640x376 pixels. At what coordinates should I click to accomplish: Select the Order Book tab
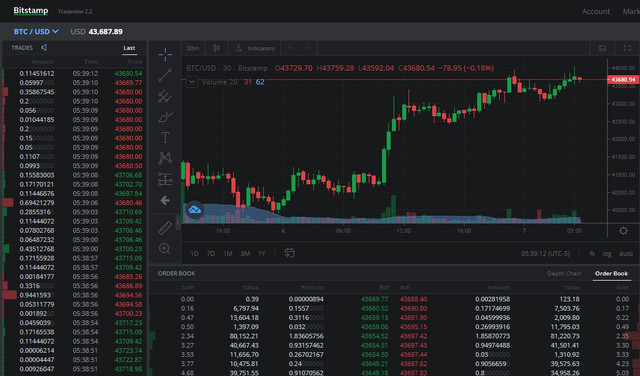[x=611, y=274]
